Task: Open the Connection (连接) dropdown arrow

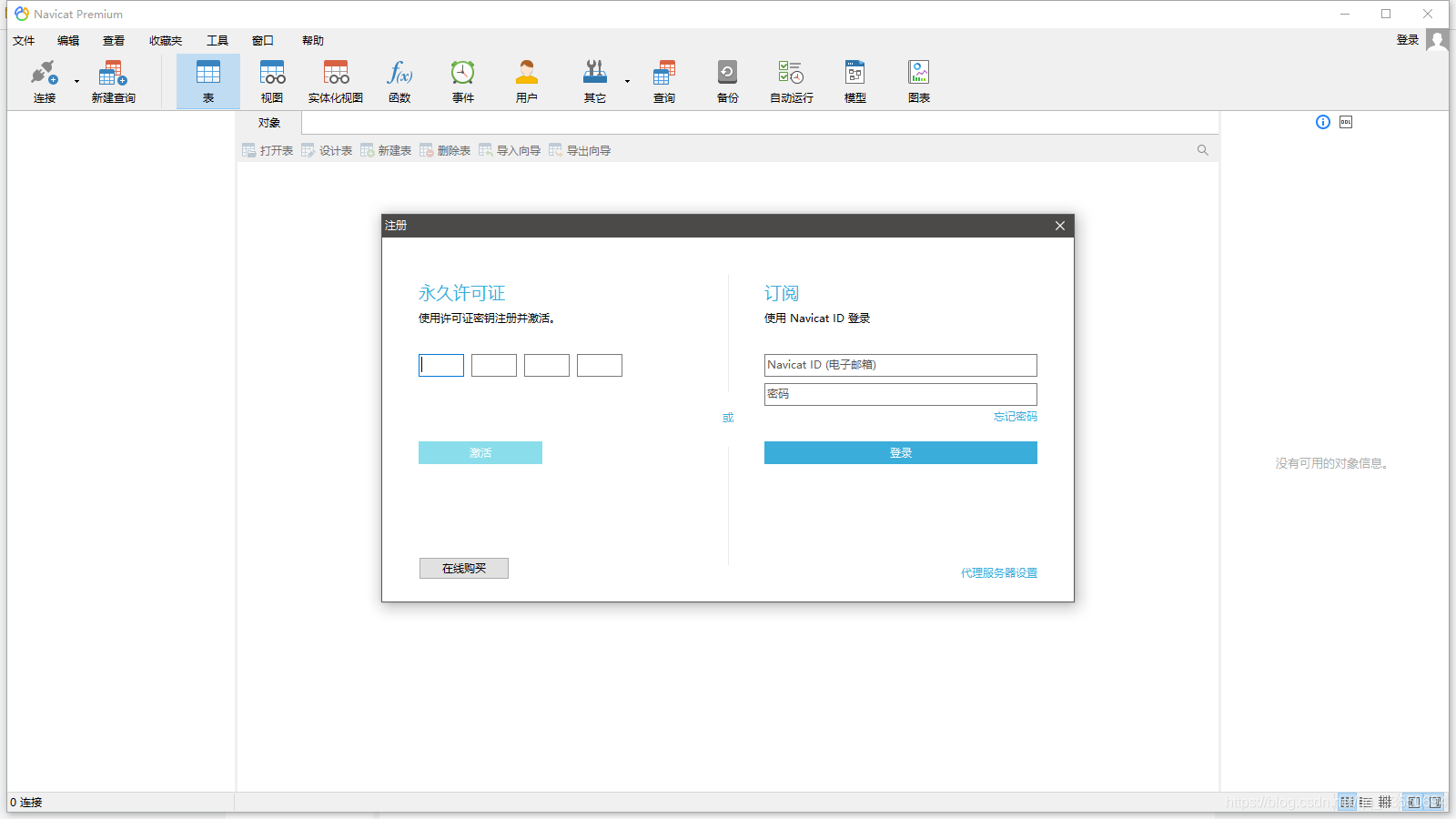Action: [76, 82]
